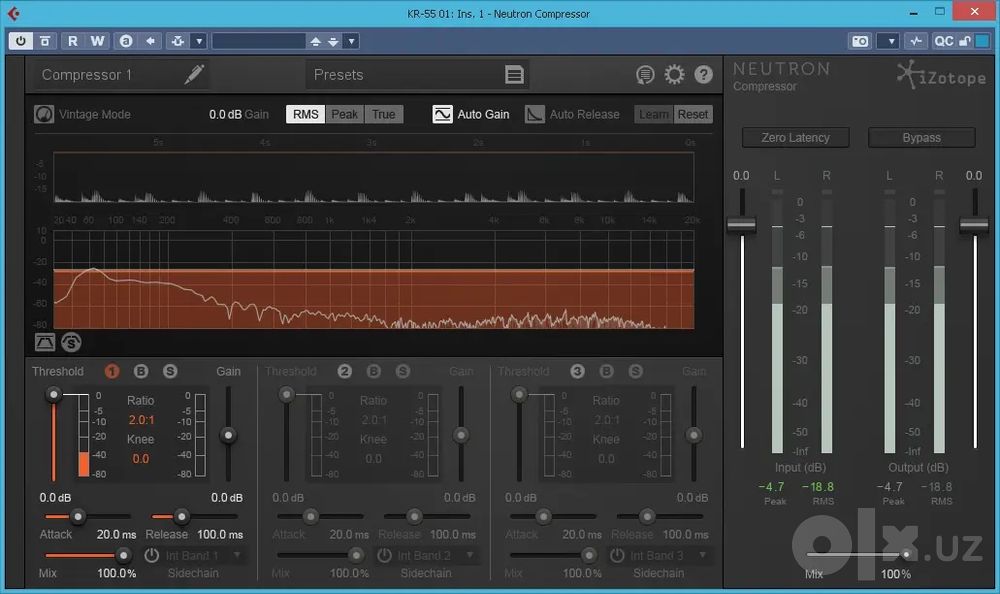Click the camera snapshot icon
This screenshot has height=594, width=1000.
[860, 41]
